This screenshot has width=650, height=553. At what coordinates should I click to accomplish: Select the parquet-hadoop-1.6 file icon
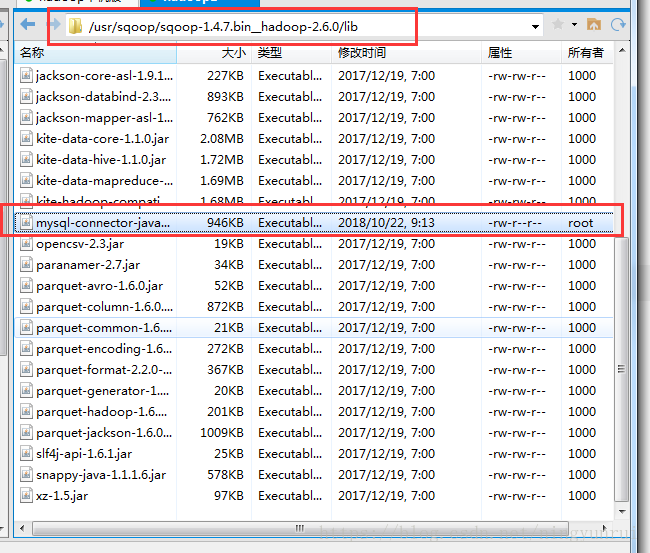point(26,412)
